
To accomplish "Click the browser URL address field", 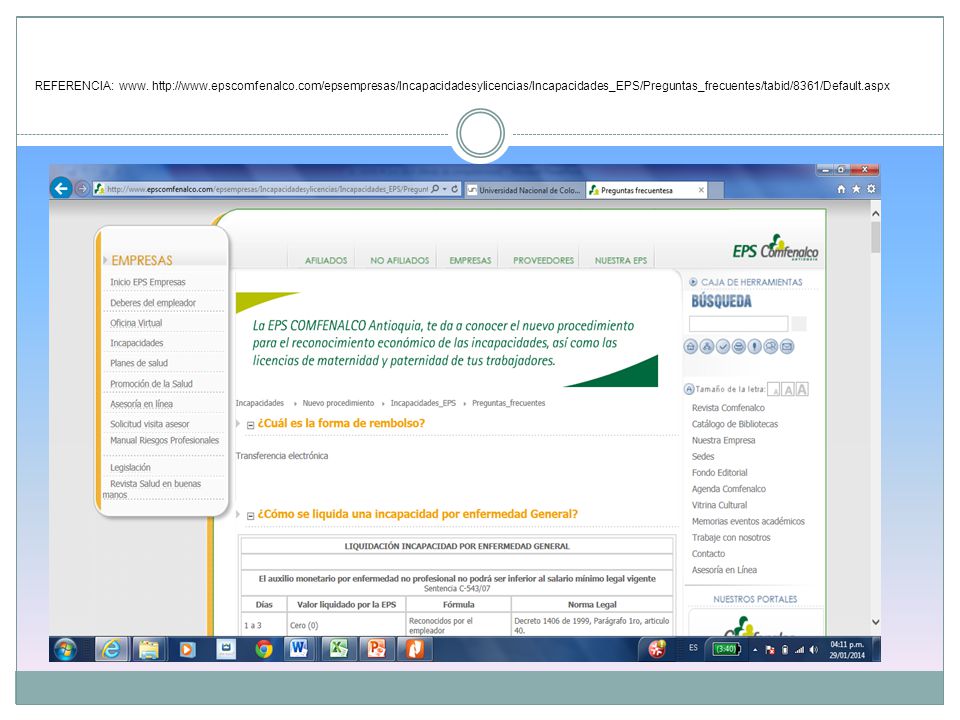I will pyautogui.click(x=267, y=189).
